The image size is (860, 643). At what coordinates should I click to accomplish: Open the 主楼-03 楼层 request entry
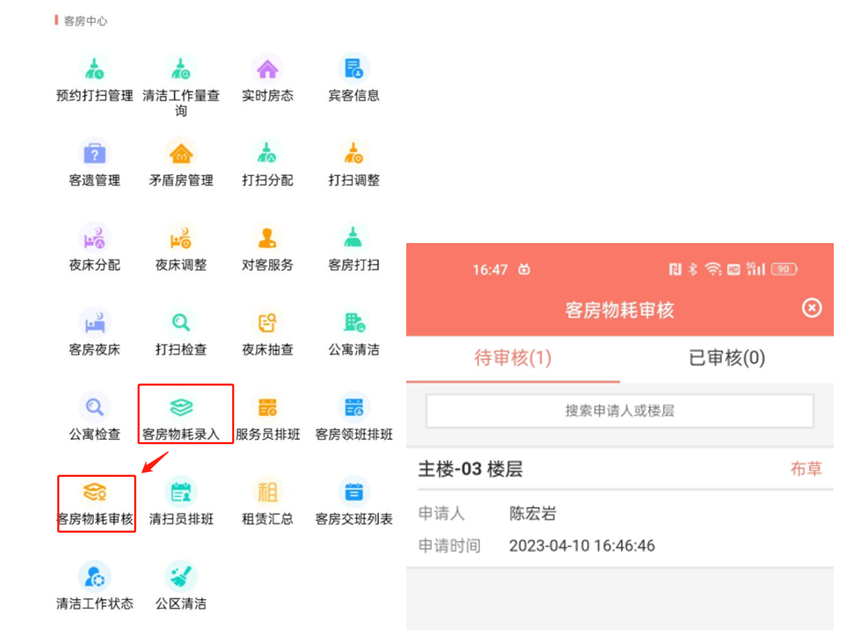pyautogui.click(x=620, y=507)
